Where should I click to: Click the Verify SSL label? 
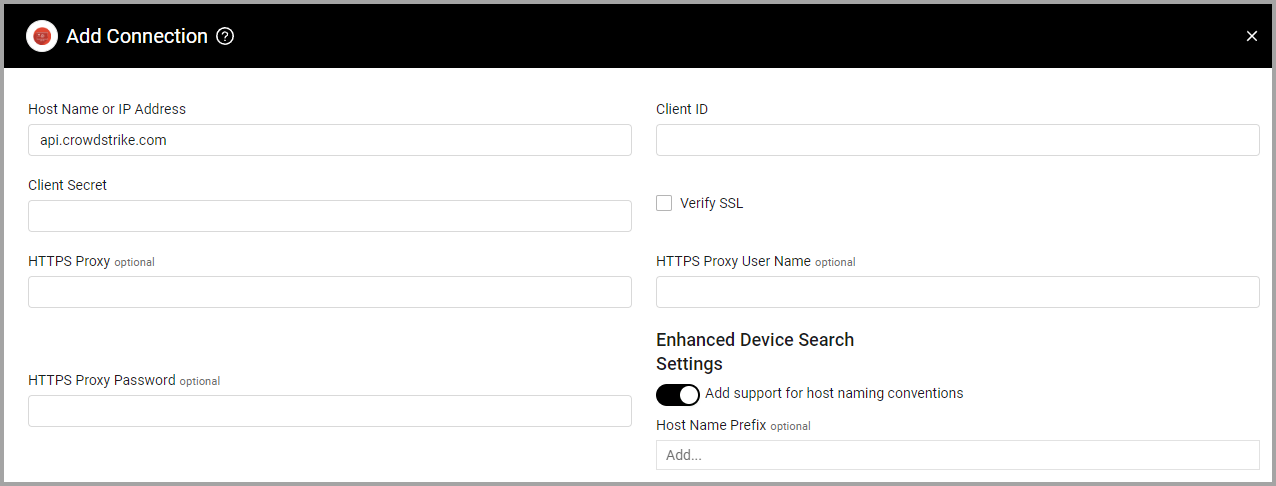711,203
